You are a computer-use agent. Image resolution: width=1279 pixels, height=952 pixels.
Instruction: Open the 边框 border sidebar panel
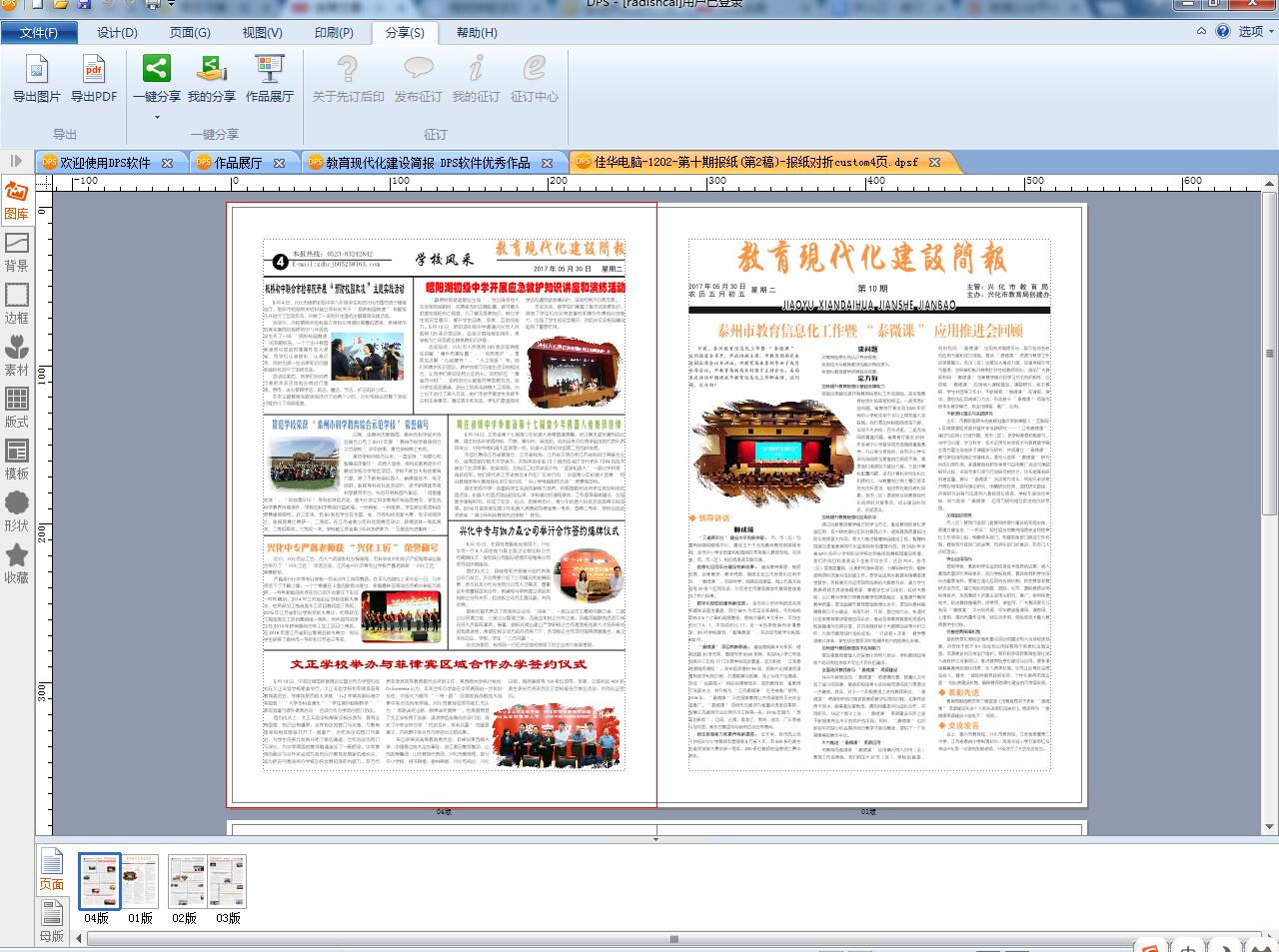[17, 304]
